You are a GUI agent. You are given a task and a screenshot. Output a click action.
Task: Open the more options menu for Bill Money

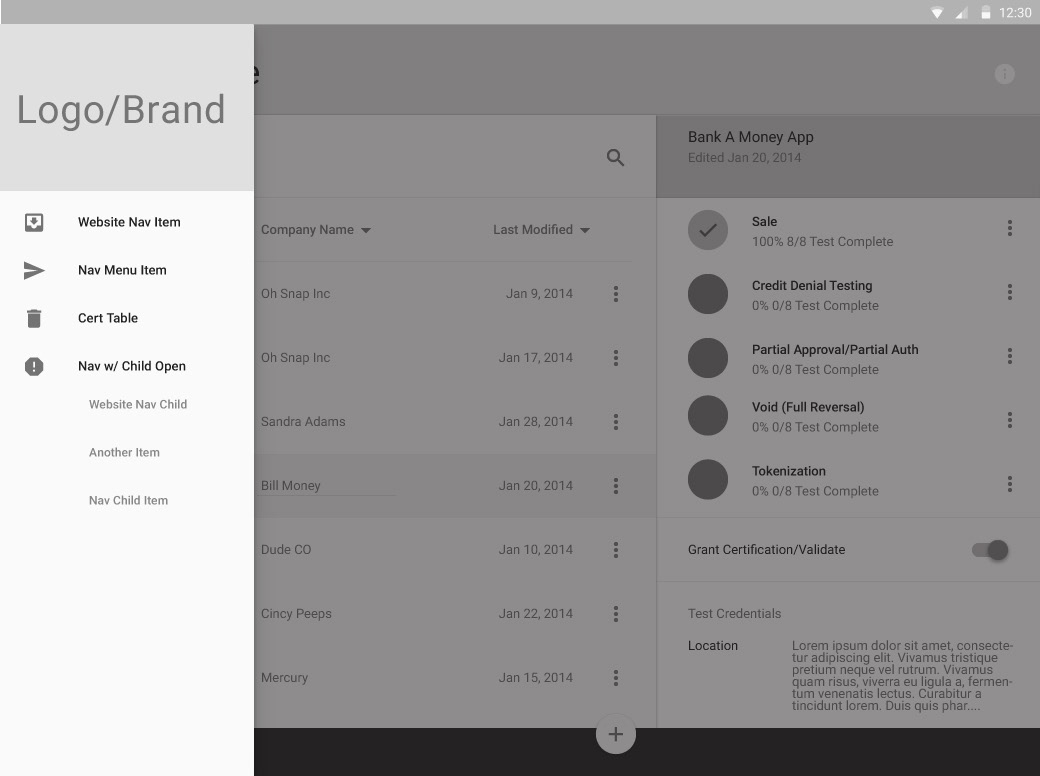point(616,486)
